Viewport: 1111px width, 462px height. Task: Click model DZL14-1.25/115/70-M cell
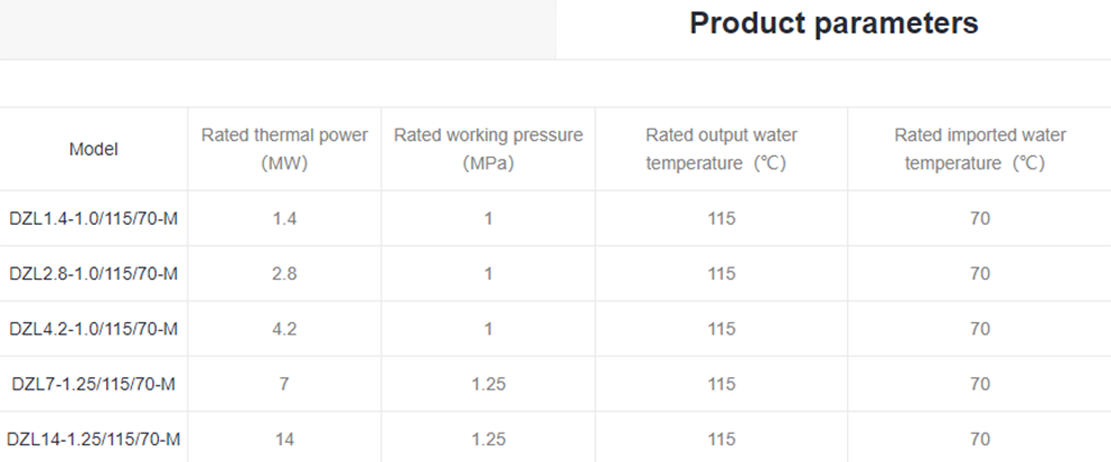tap(94, 439)
